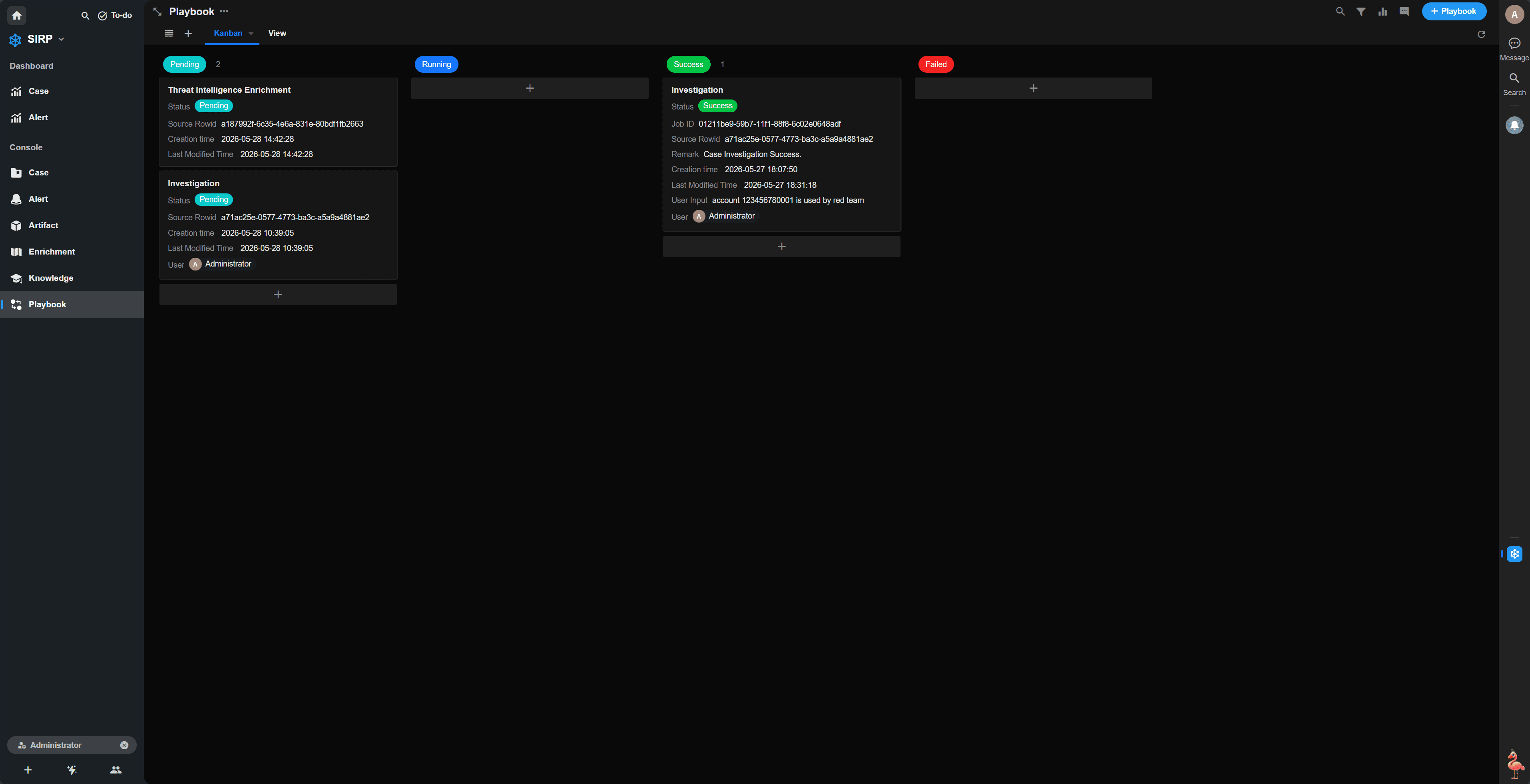The height and width of the screenshot is (784, 1530).
Task: Click the blue + Playbook button
Action: 1454,11
